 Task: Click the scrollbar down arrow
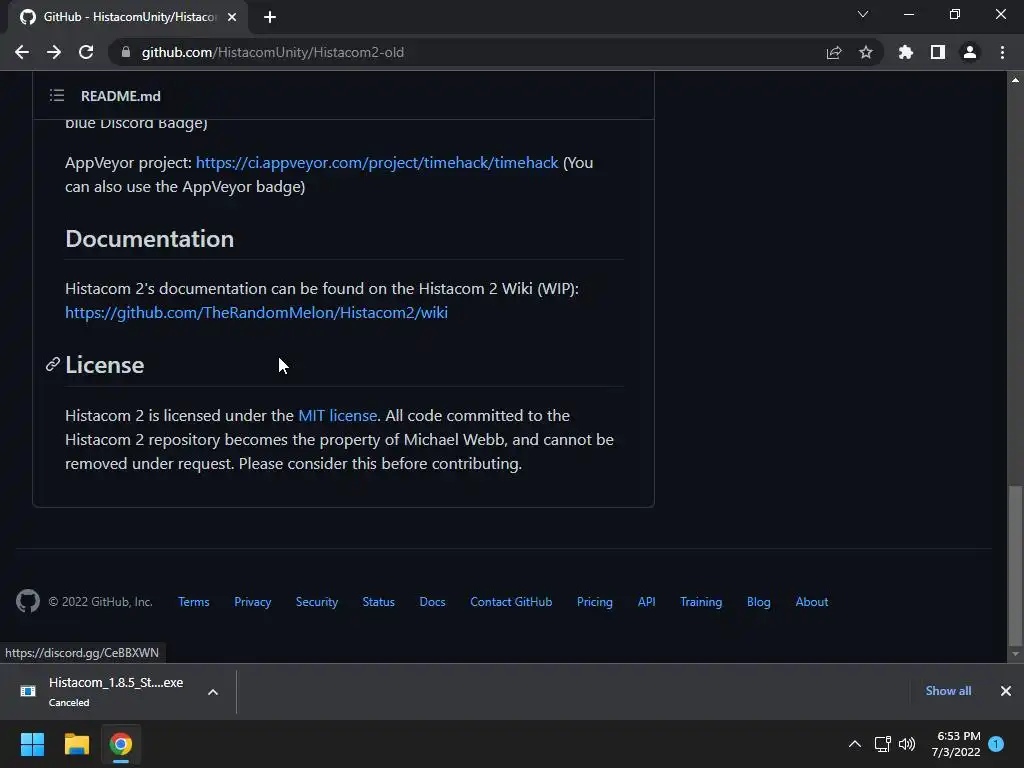[1015, 654]
